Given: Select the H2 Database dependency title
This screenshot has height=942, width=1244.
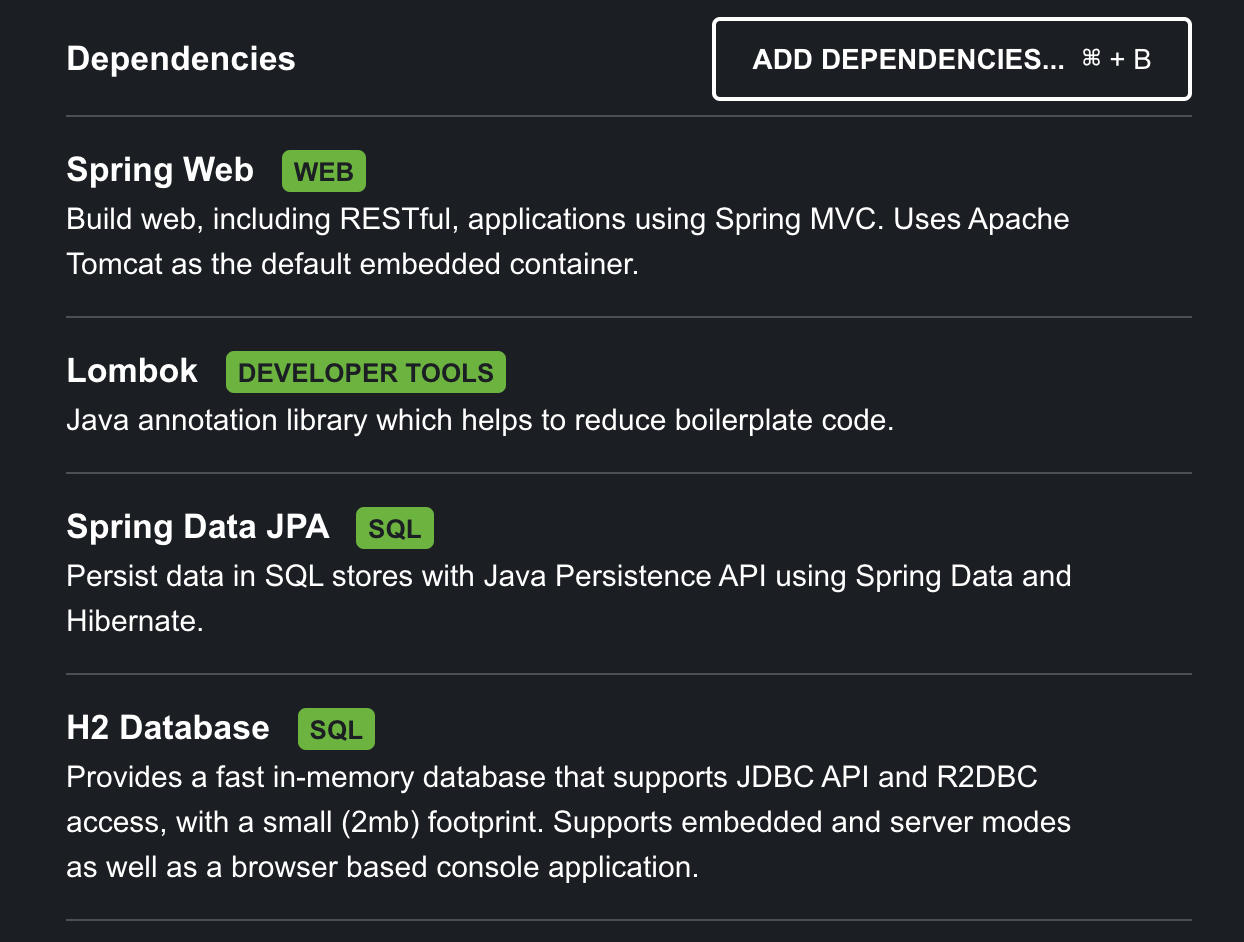Looking at the screenshot, I should click(x=168, y=727).
